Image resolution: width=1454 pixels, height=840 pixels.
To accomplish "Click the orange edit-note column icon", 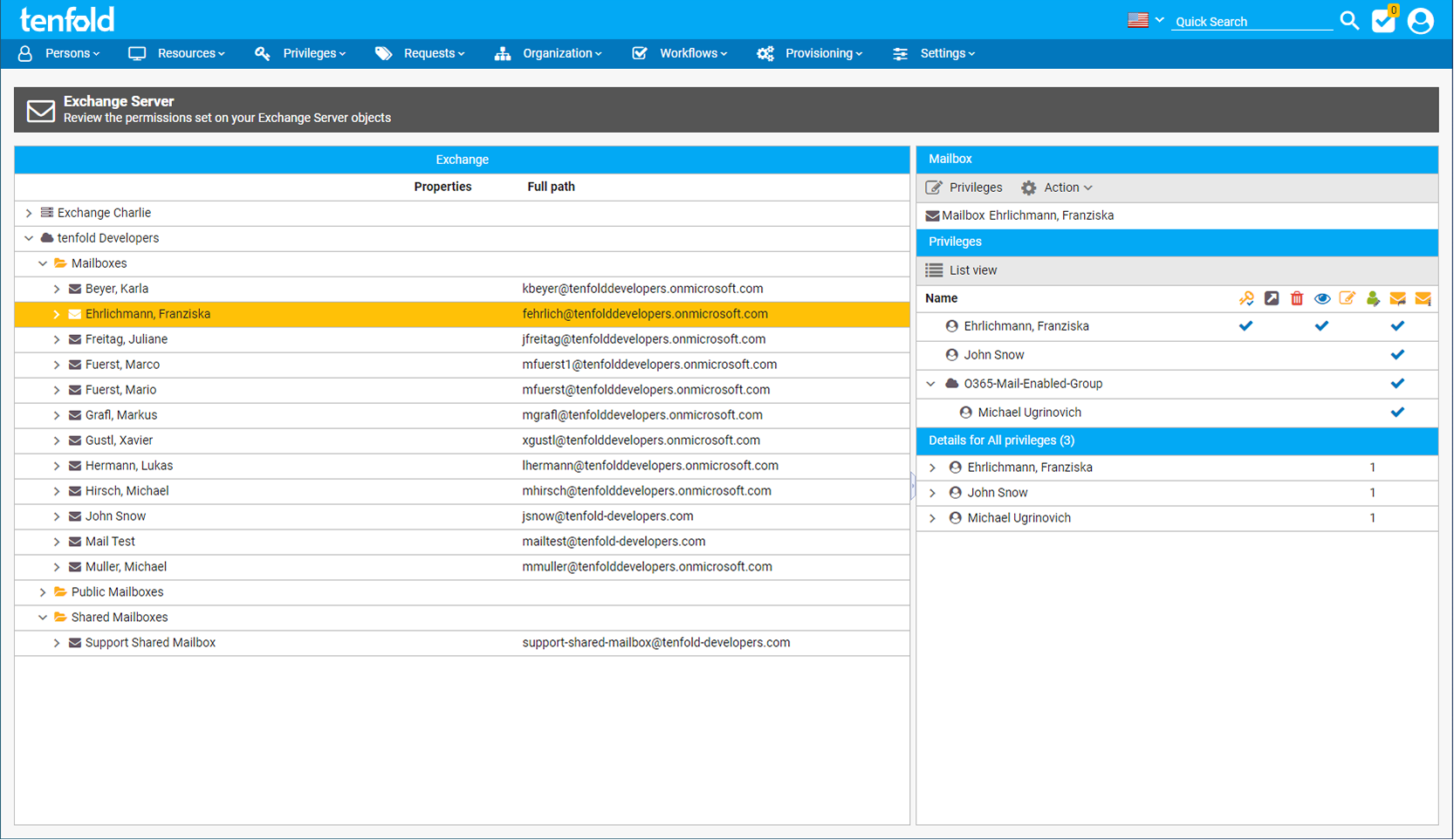I will [1348, 298].
